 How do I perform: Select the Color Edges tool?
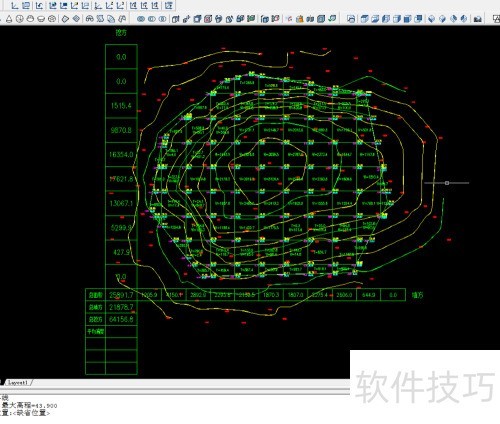pyautogui.click(x=264, y=19)
